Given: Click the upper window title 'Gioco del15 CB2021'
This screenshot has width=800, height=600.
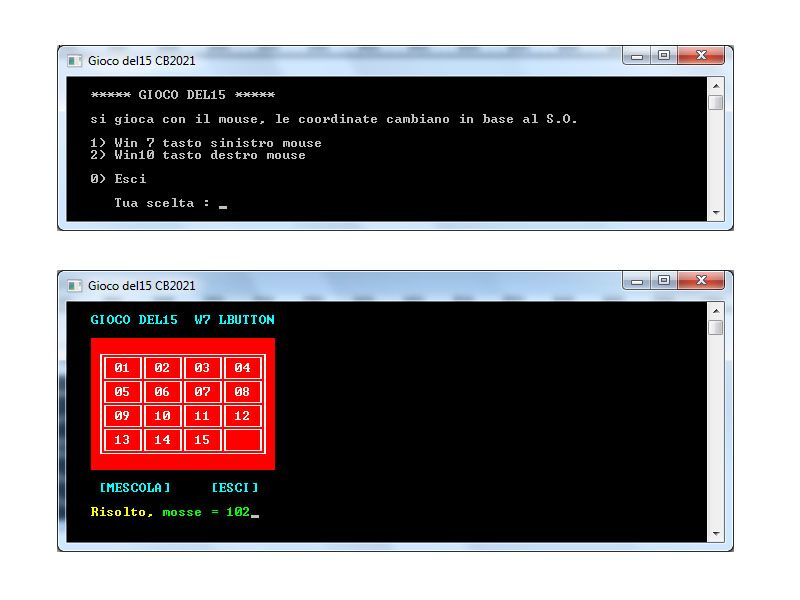Looking at the screenshot, I should pyautogui.click(x=141, y=61).
